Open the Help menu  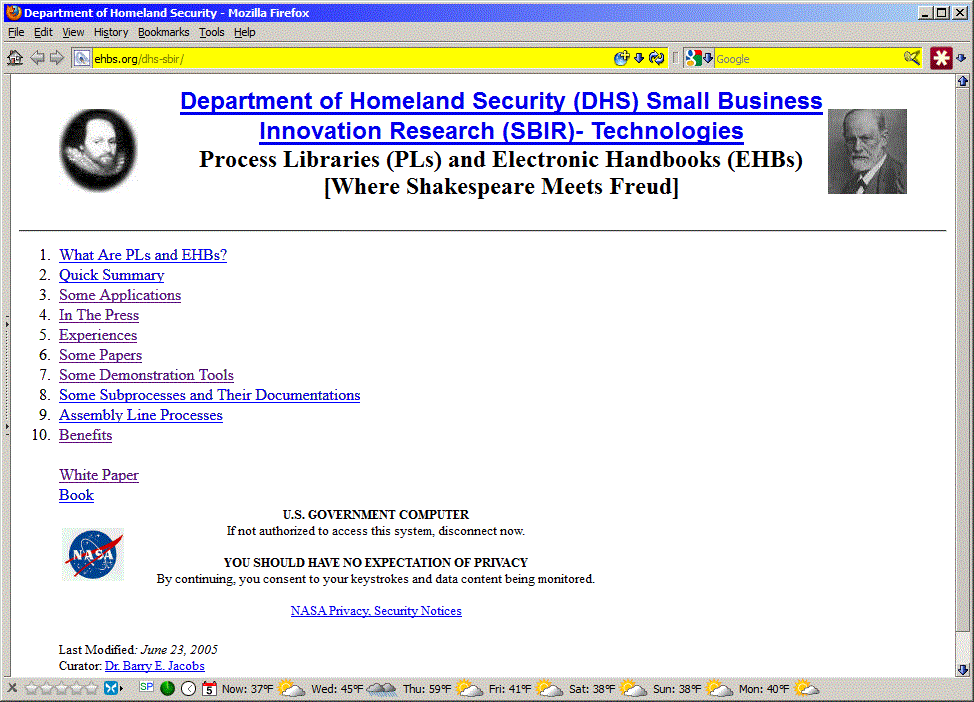tap(245, 32)
